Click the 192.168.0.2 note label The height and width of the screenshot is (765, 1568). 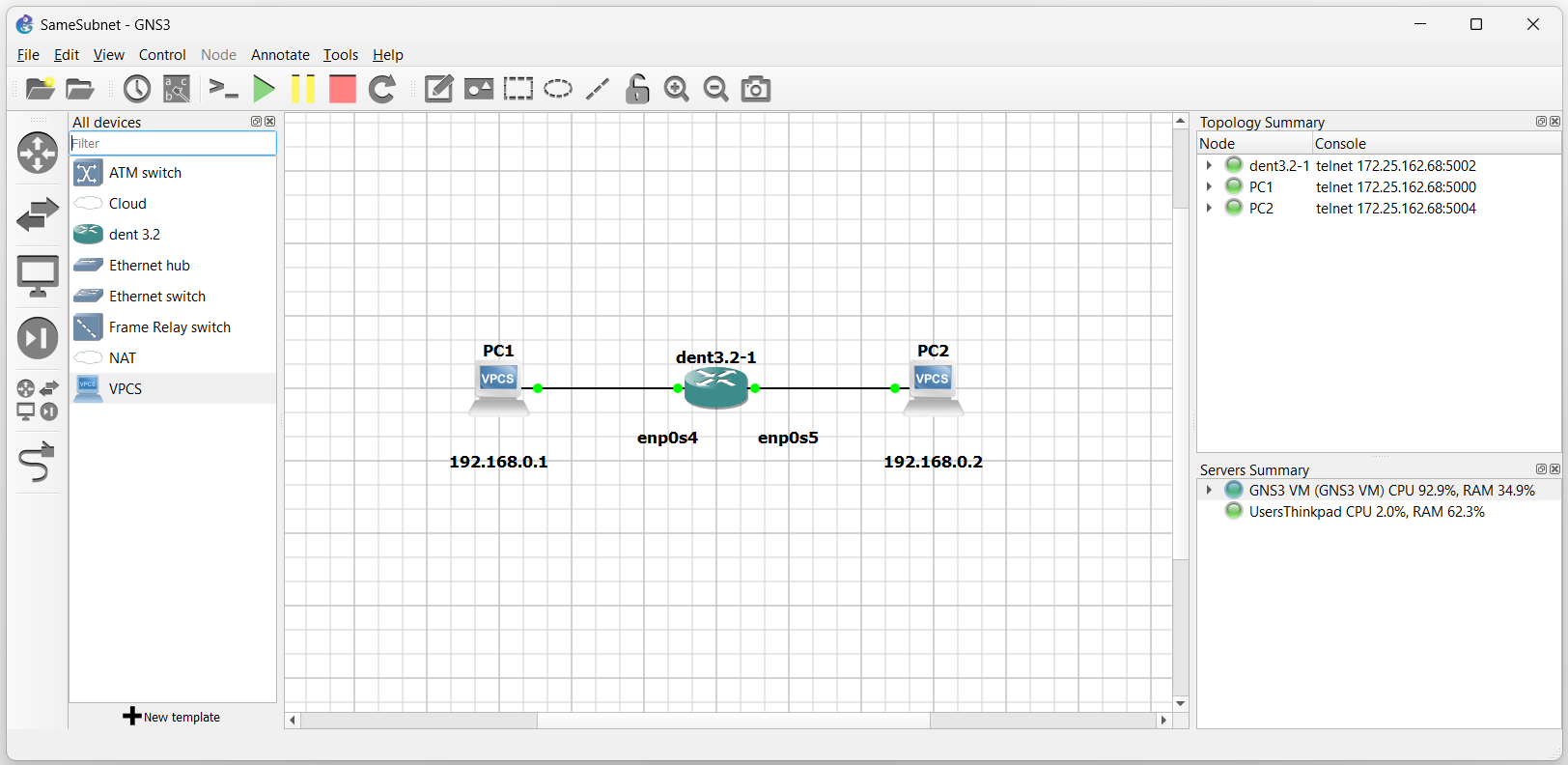click(933, 462)
